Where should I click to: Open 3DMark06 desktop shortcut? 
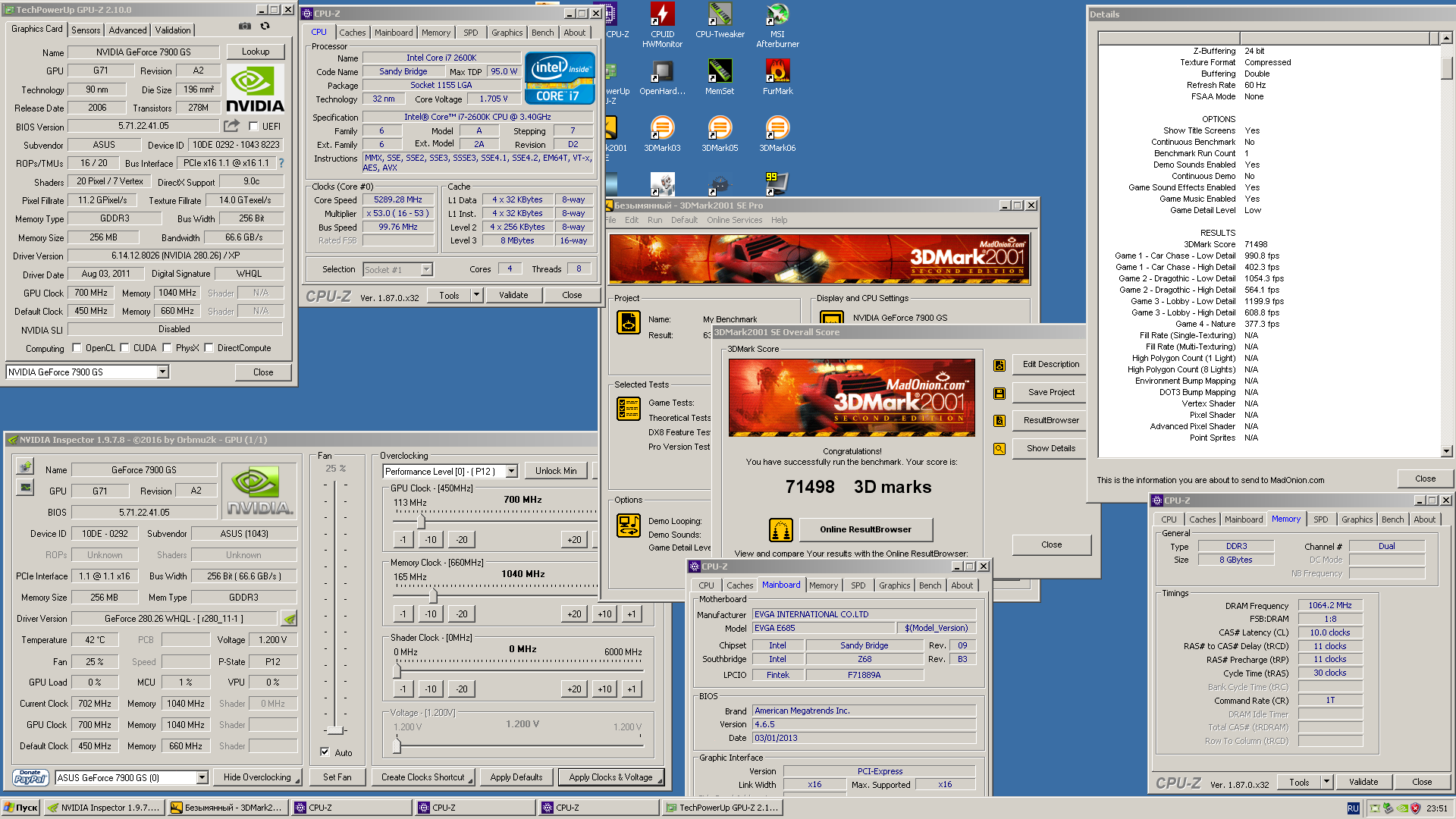(777, 134)
